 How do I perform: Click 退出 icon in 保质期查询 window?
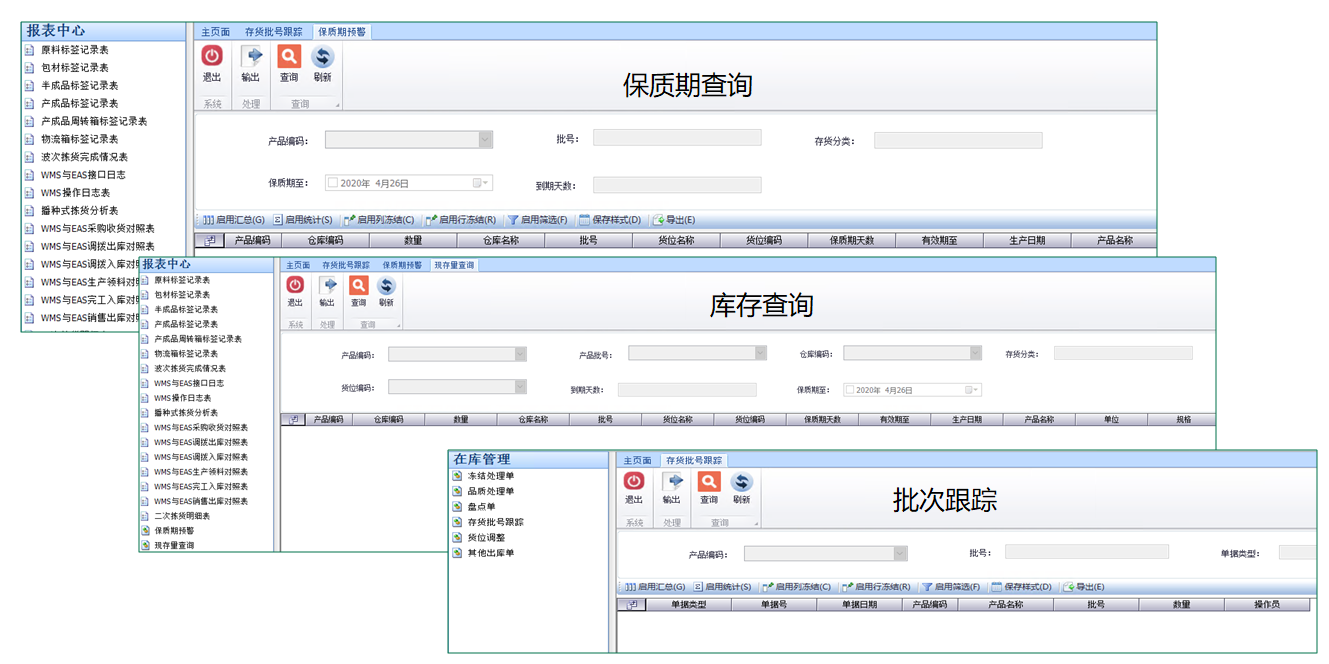[212, 57]
